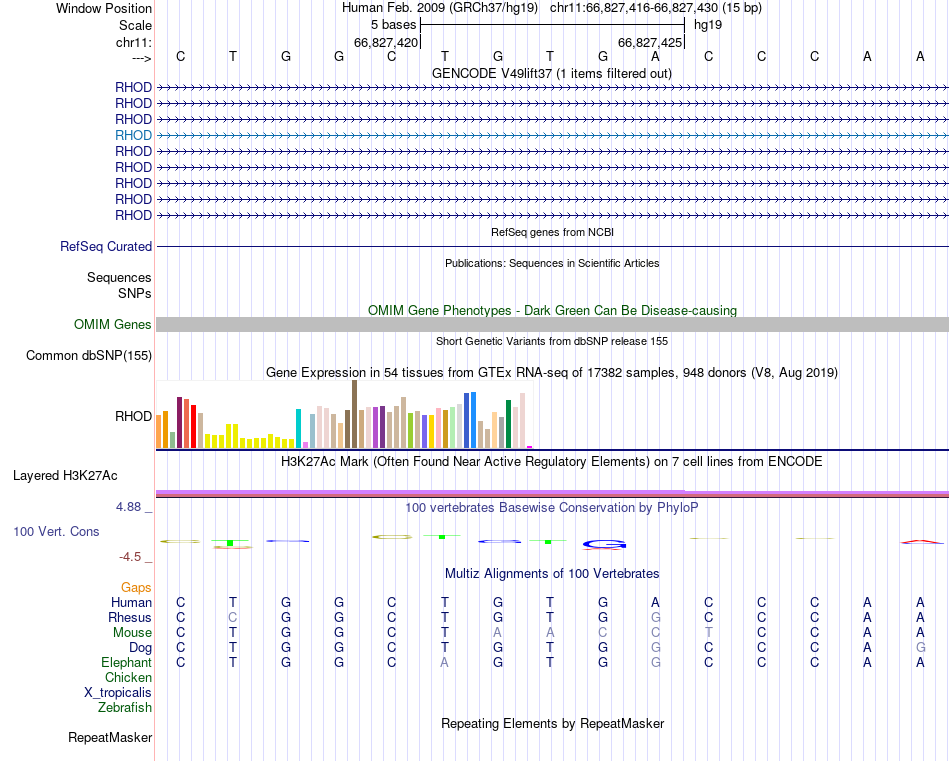950x761 pixels.
Task: Click the light-blue highlighted RHOD transcript label
Action: (133, 135)
